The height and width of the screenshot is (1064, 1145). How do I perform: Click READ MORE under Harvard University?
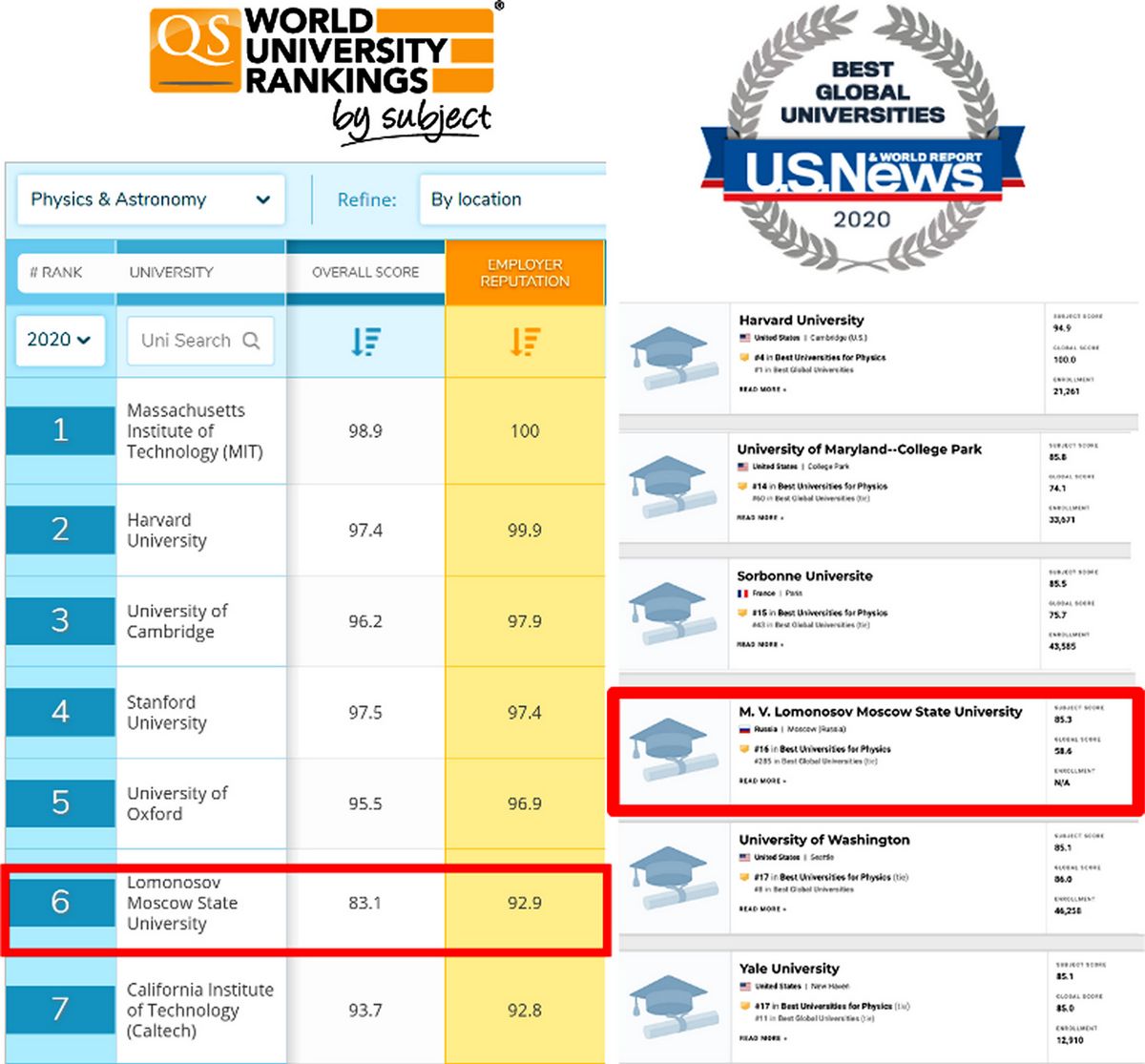[762, 389]
